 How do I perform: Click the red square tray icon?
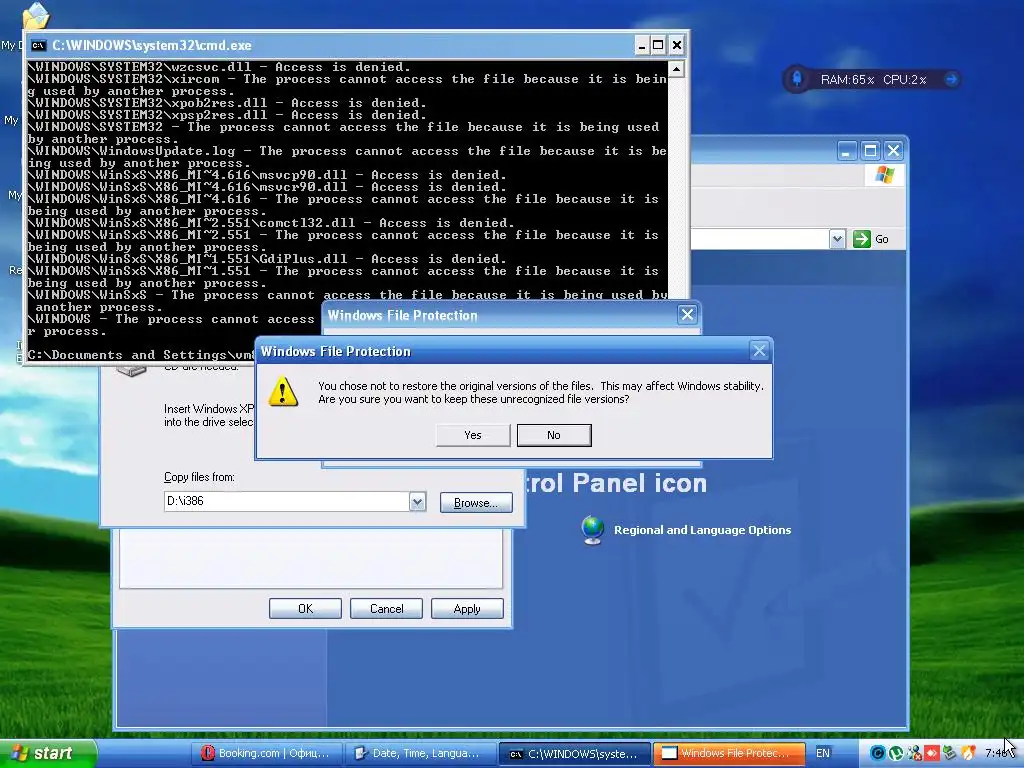(931, 753)
